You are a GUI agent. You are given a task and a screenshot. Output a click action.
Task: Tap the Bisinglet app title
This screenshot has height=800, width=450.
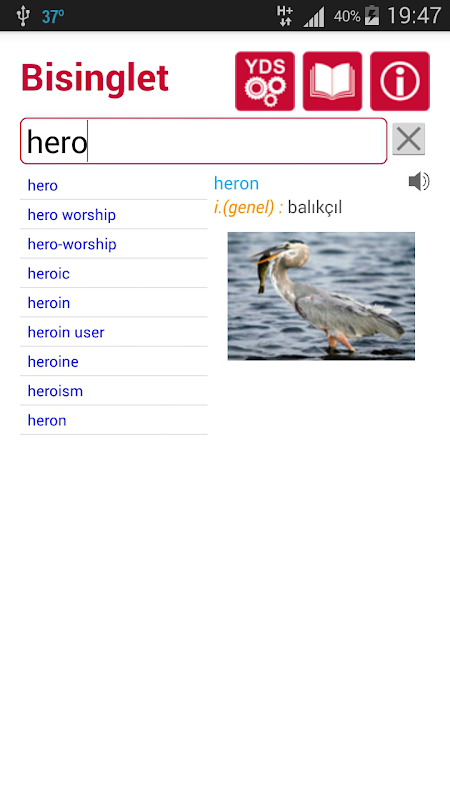coord(95,78)
